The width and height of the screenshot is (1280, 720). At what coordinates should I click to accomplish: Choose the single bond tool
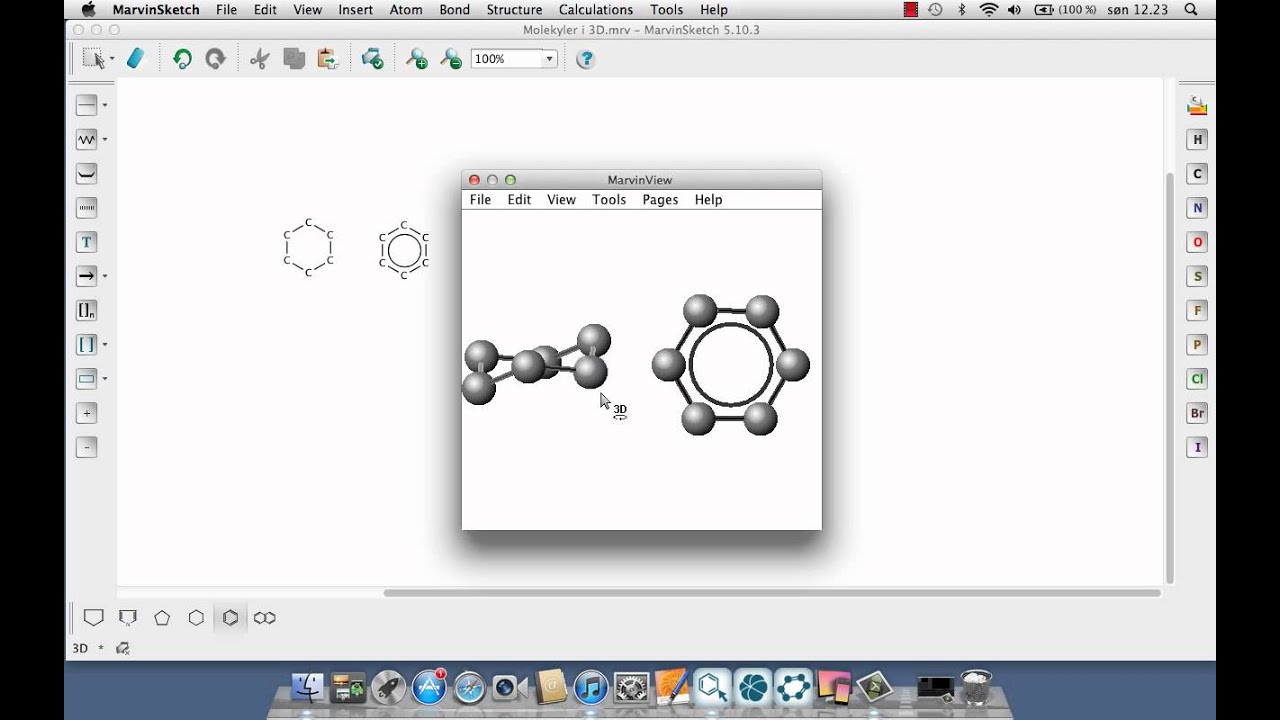click(x=87, y=105)
